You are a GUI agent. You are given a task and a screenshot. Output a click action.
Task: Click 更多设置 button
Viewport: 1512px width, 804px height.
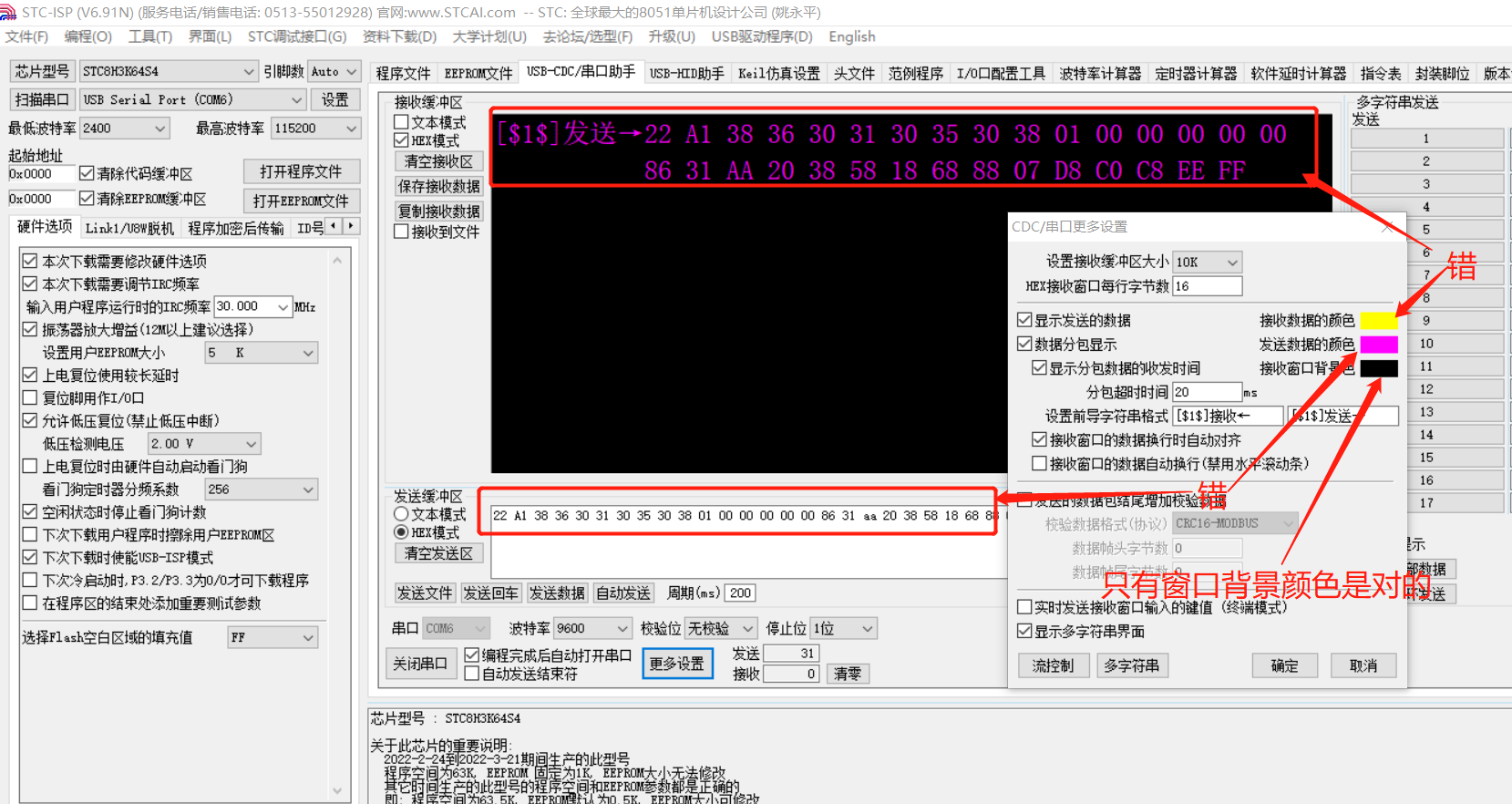677,664
